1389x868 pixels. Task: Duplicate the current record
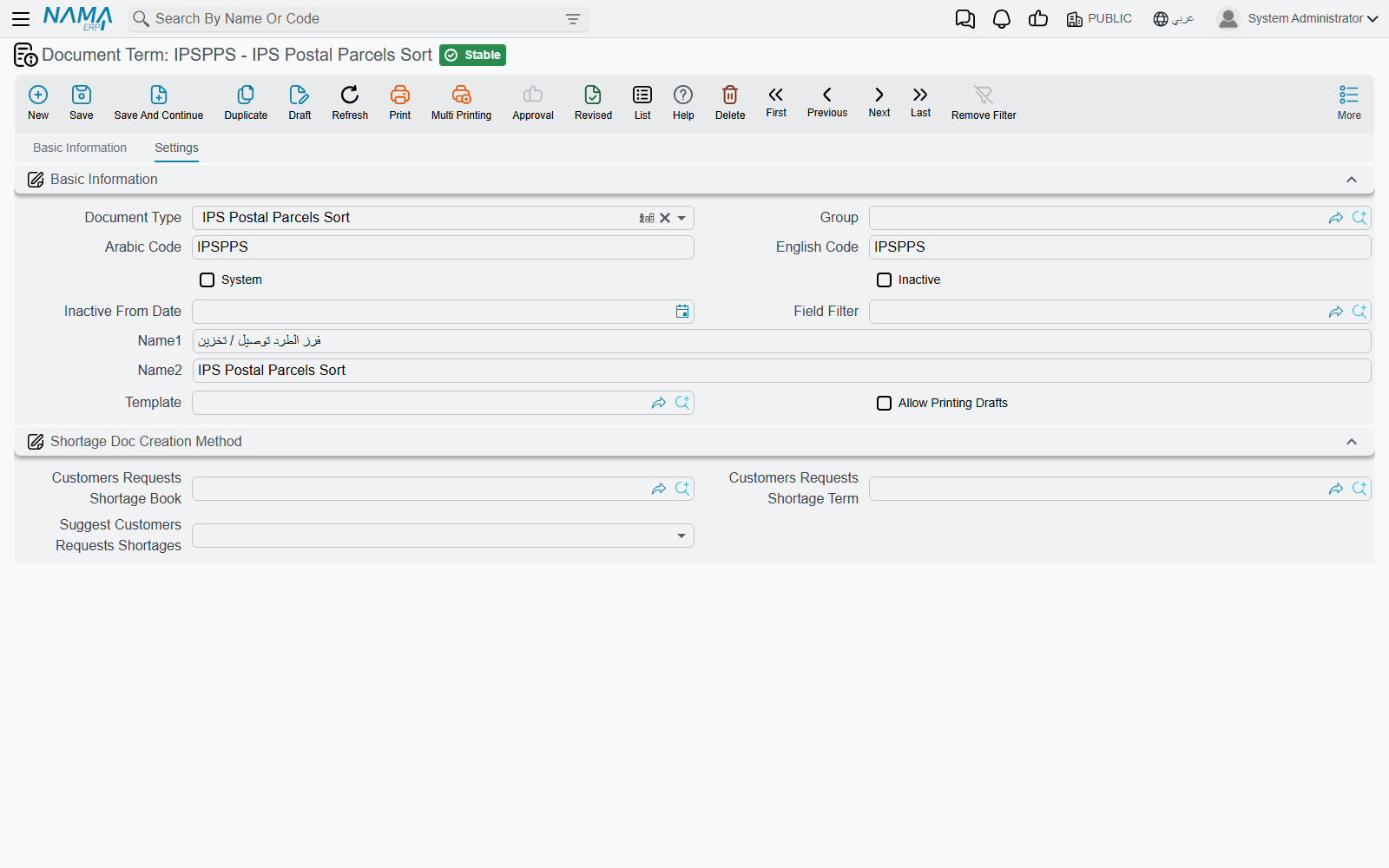pos(246,102)
